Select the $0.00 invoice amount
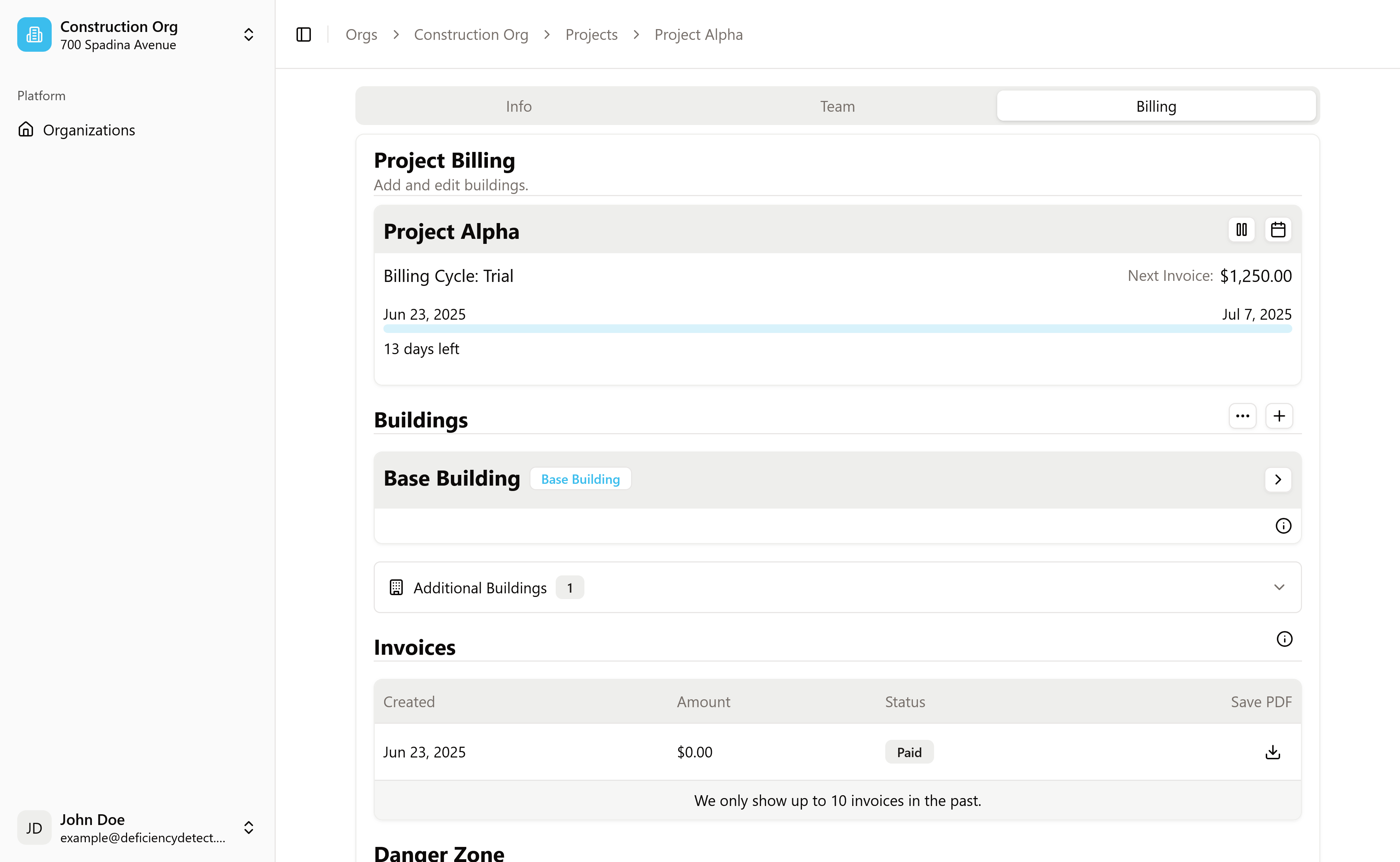Screen dimensions: 1400x862 pyautogui.click(x=695, y=752)
